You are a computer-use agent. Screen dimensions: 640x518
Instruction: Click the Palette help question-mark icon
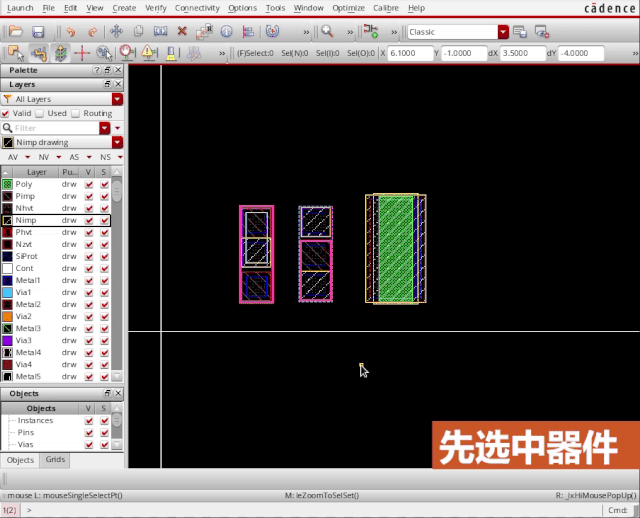coord(96,70)
